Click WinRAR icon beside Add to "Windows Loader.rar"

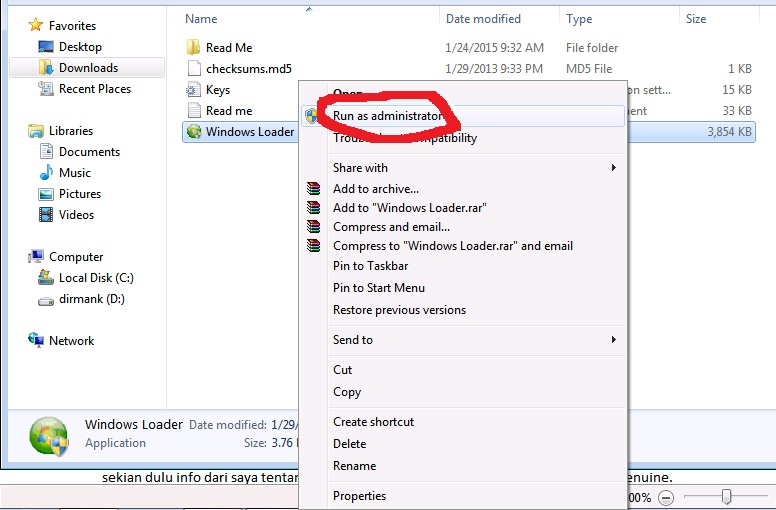pyautogui.click(x=313, y=207)
